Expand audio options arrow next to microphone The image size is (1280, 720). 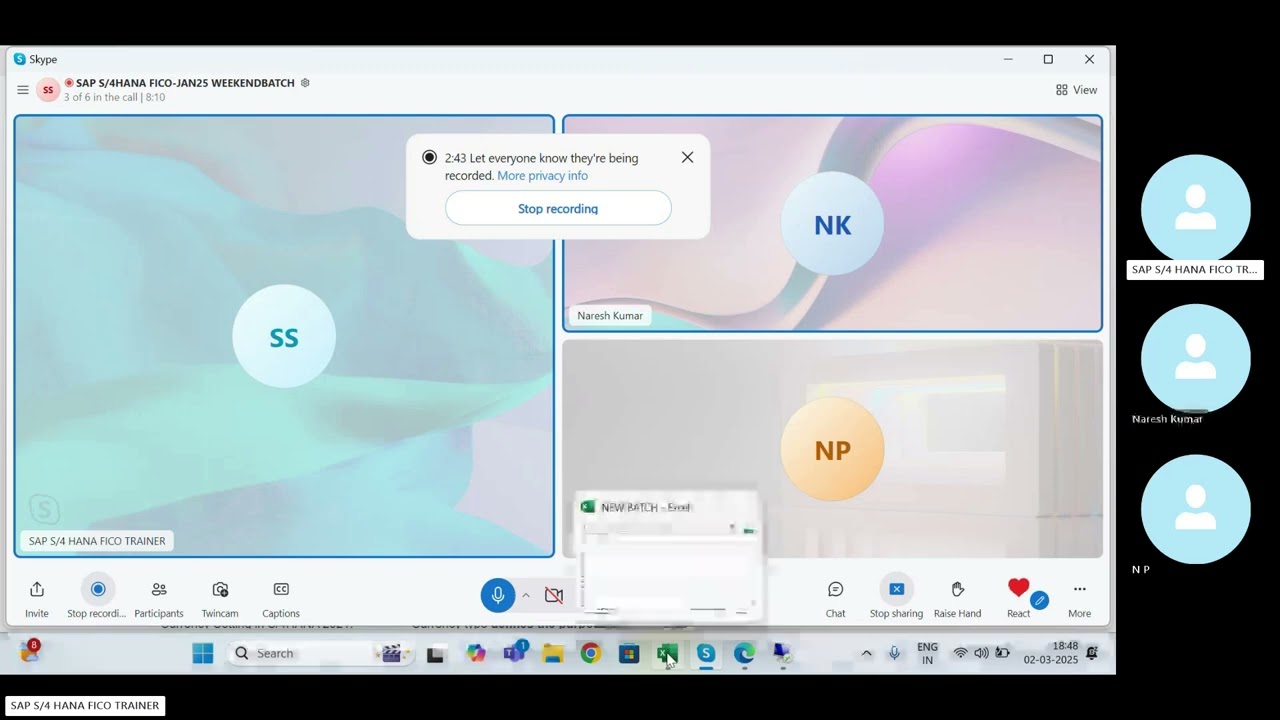click(x=526, y=595)
